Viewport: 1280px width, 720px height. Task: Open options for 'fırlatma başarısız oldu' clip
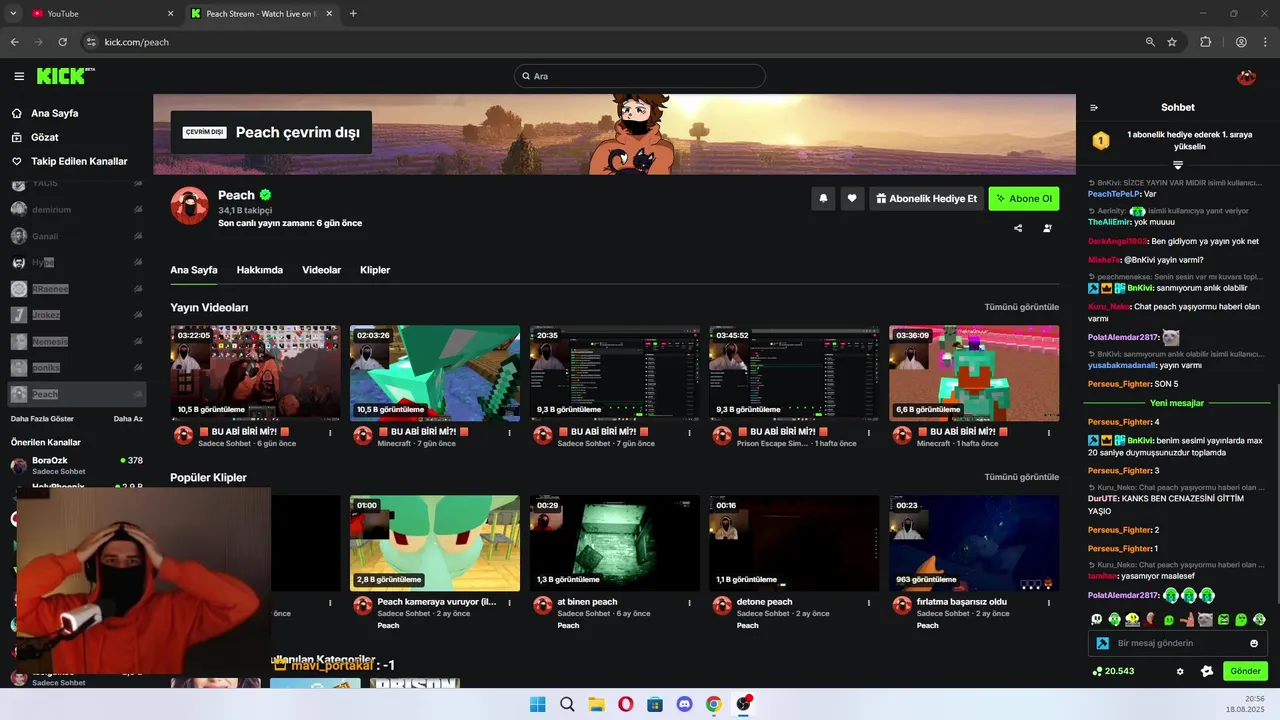tap(1049, 603)
